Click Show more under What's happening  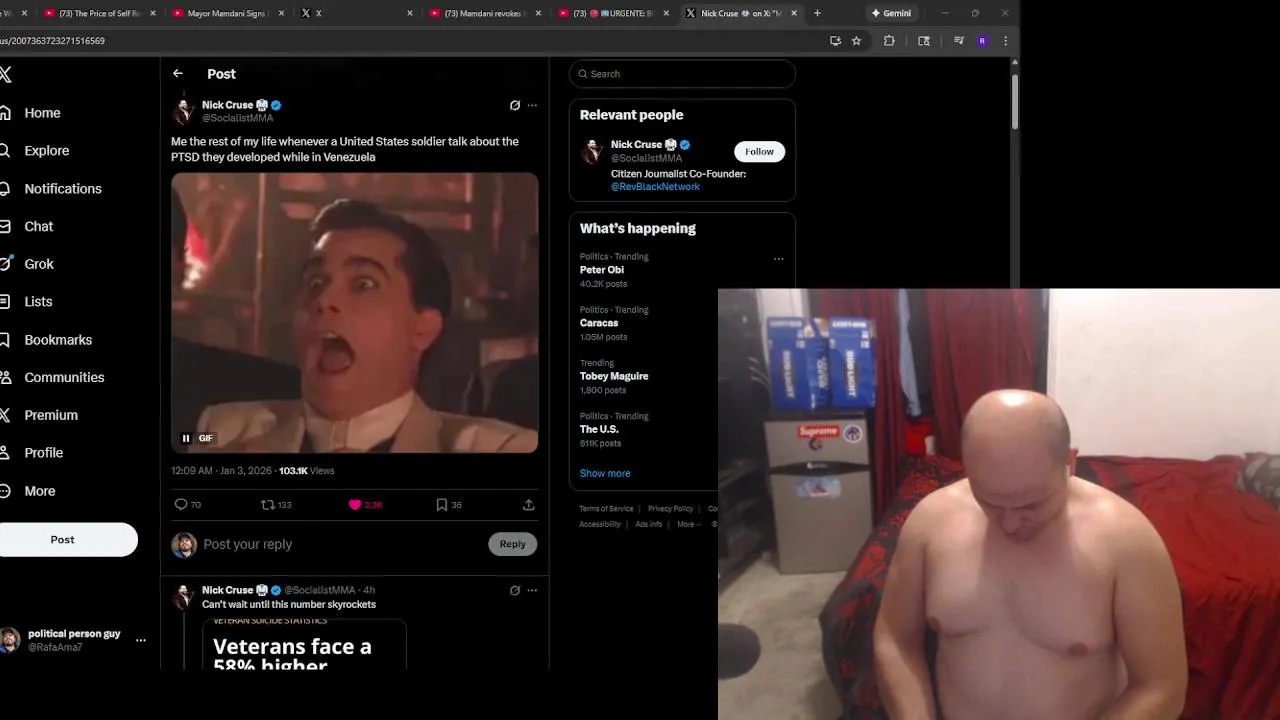[605, 473]
